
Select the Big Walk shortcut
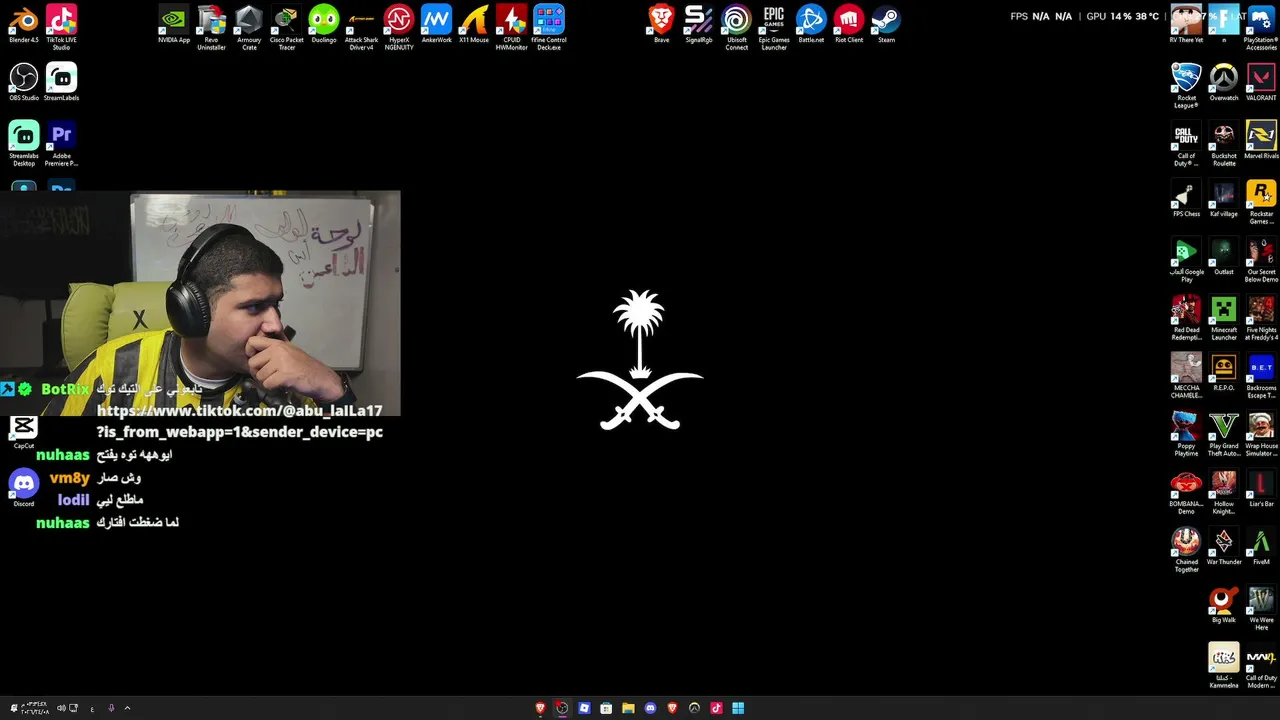coord(1224,604)
